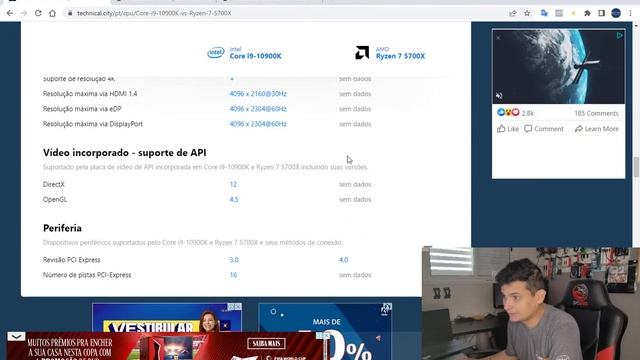
Task: Click PCI Express revision value 3.0
Action: 234,260
